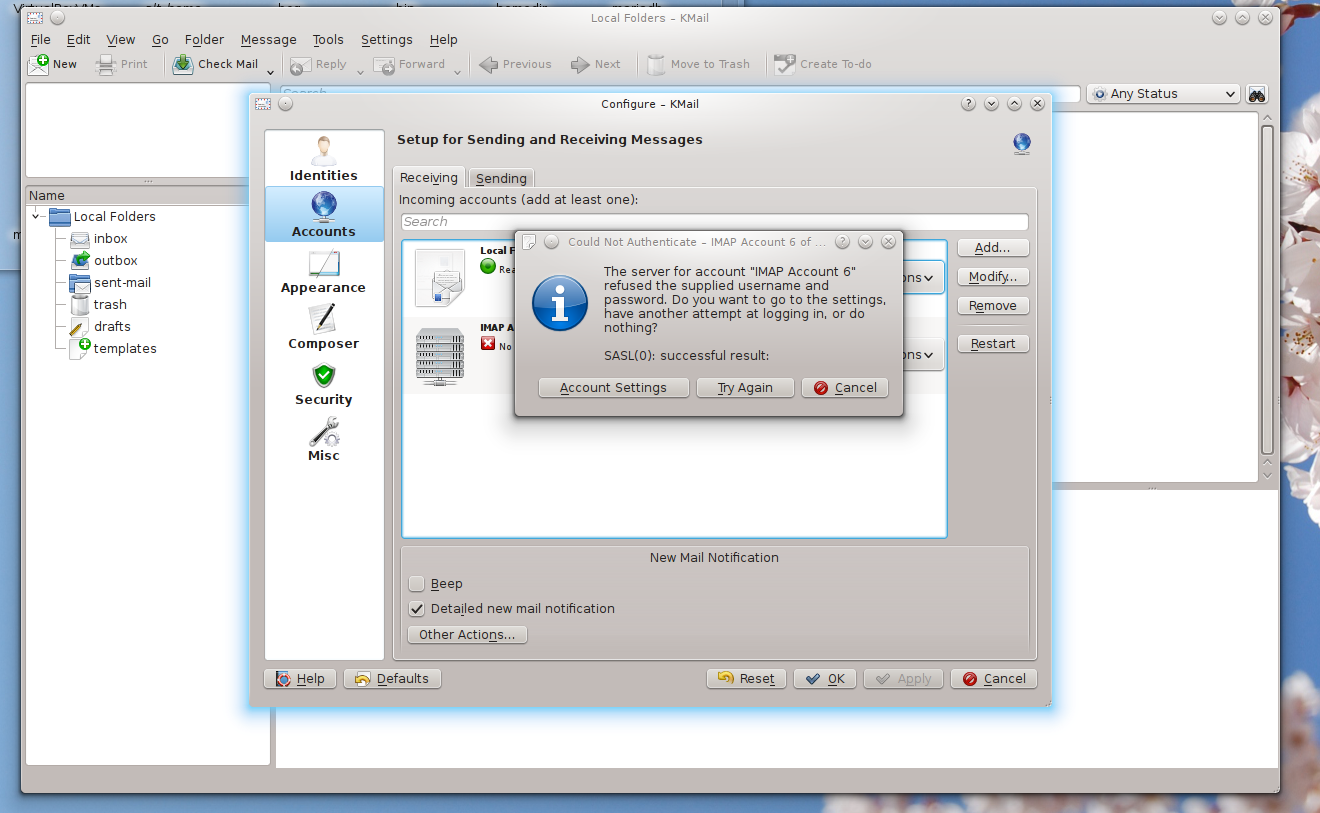Click the Help button in Configure dialog

click(x=300, y=678)
